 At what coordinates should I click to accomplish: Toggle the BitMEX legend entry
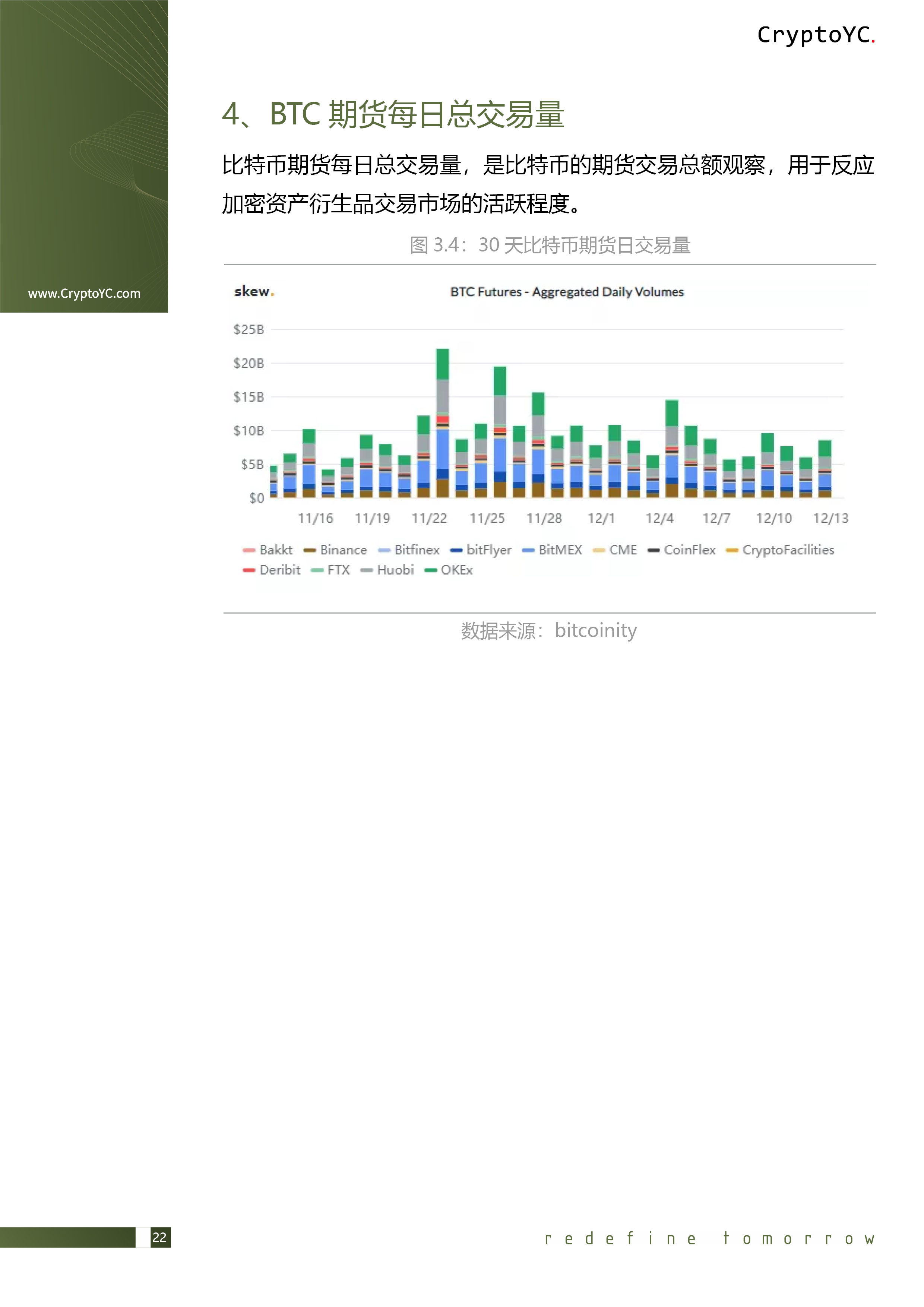coord(552,550)
